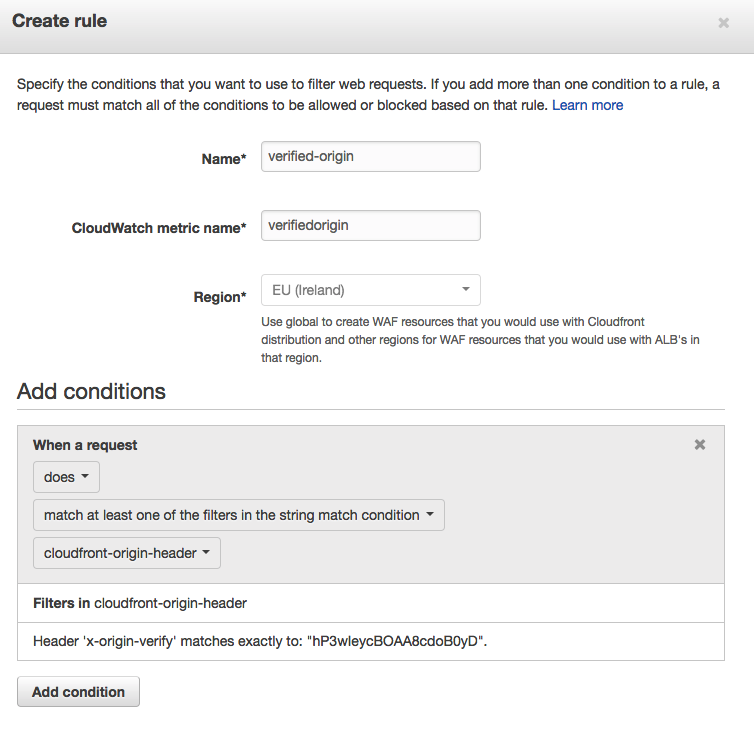Click the 'Filters in cloudfront-origin-header' row
Screen dimensions: 754x729
pyautogui.click(x=371, y=603)
